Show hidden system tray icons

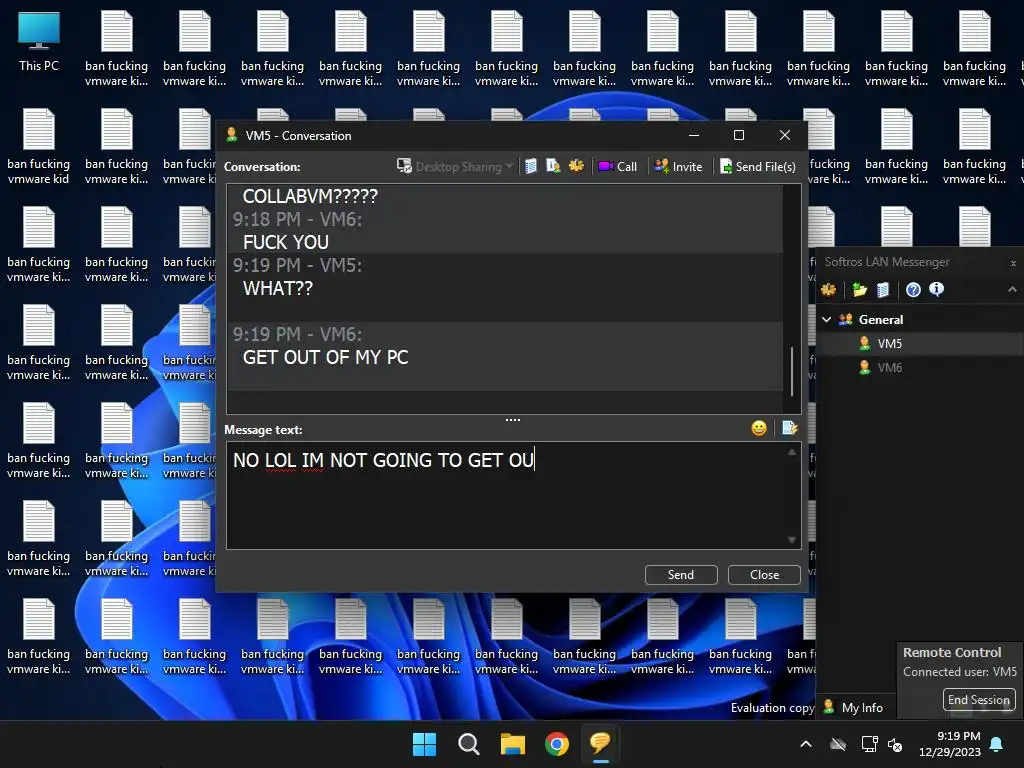[x=806, y=744]
